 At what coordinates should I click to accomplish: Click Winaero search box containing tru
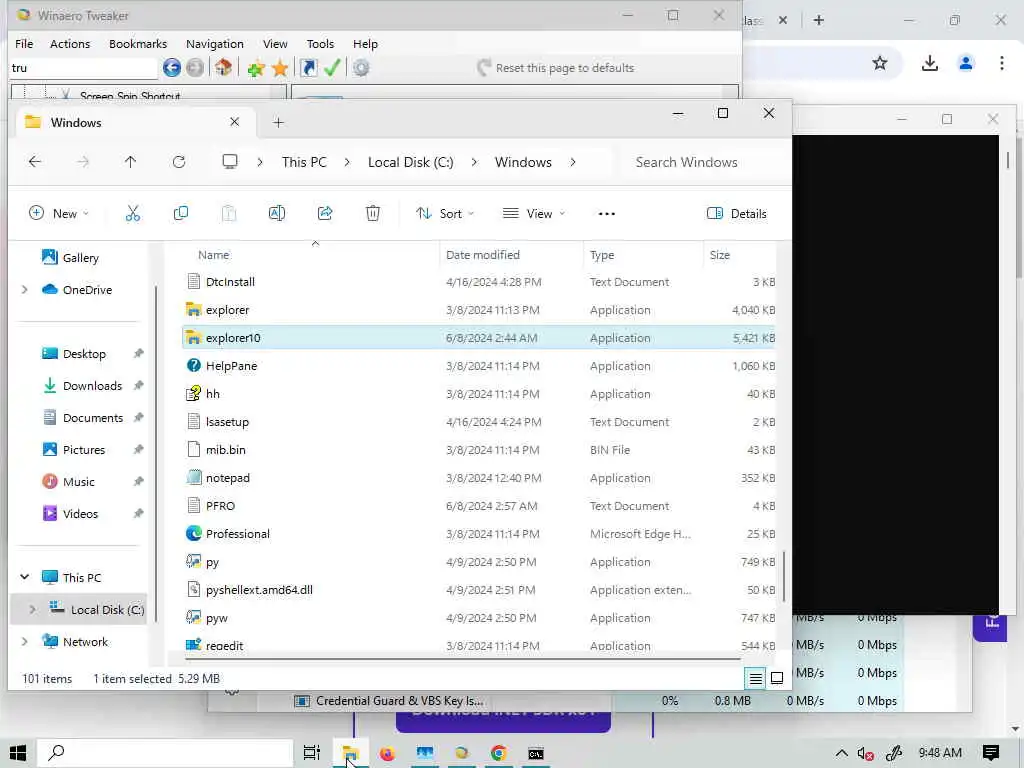click(x=83, y=68)
